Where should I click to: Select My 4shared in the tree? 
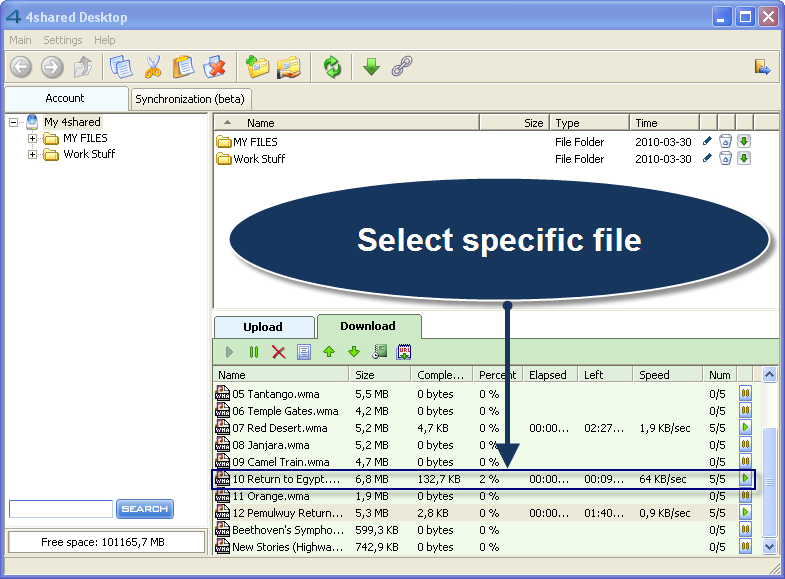point(72,122)
